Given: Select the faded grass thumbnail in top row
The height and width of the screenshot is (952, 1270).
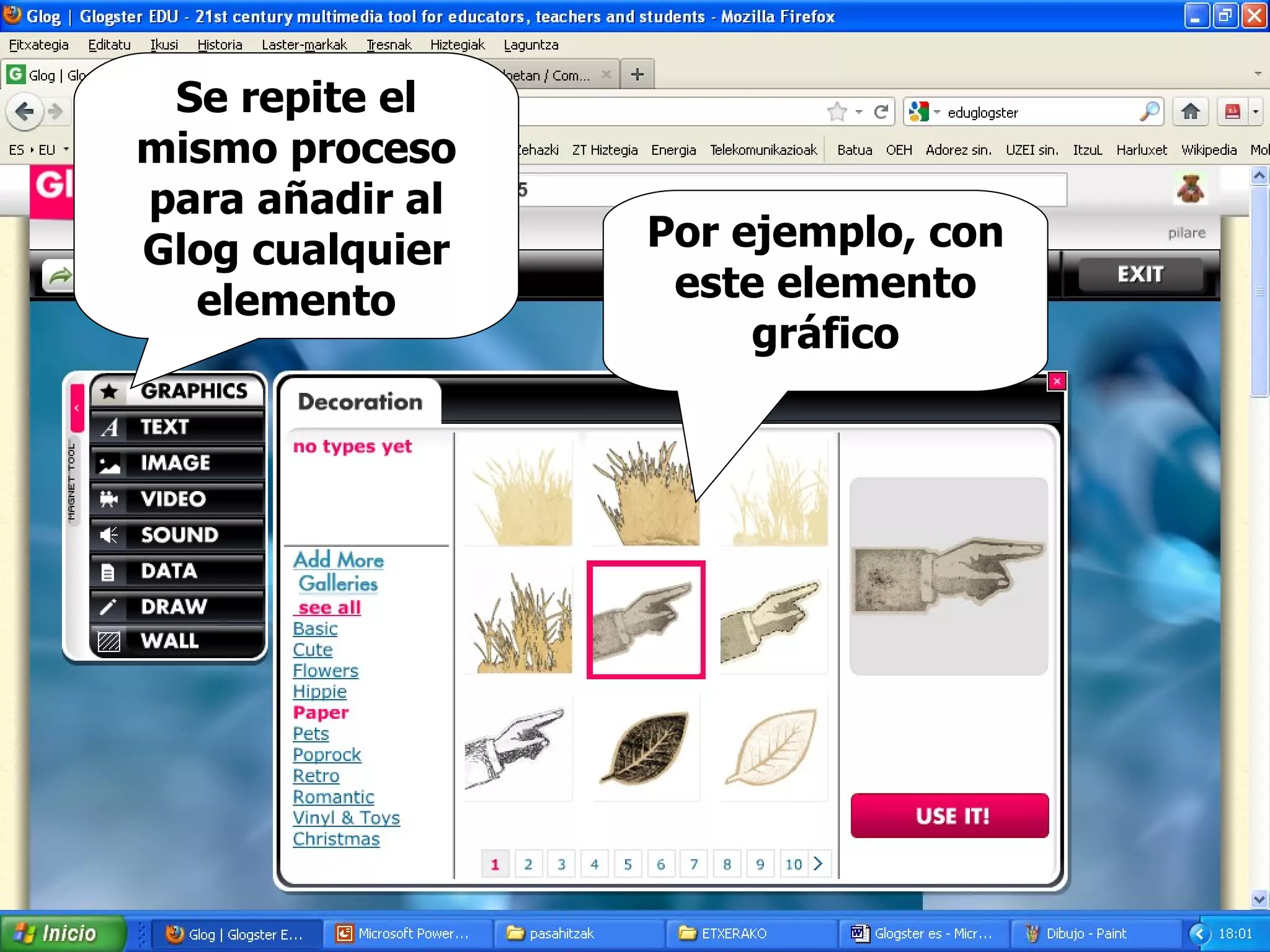Looking at the screenshot, I should pos(773,492).
